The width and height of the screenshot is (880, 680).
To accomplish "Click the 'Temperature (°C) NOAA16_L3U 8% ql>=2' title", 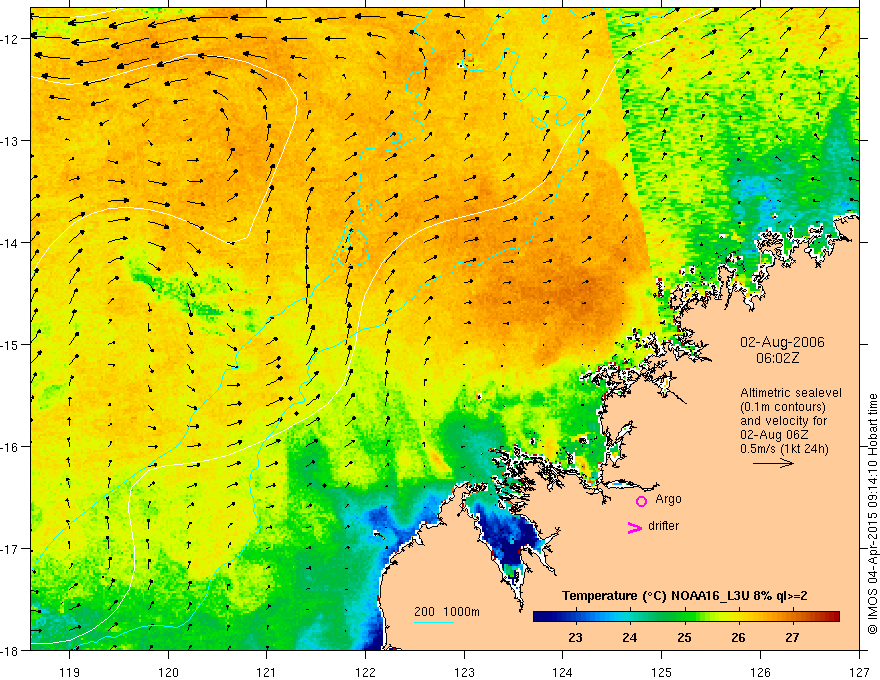I will click(685, 596).
